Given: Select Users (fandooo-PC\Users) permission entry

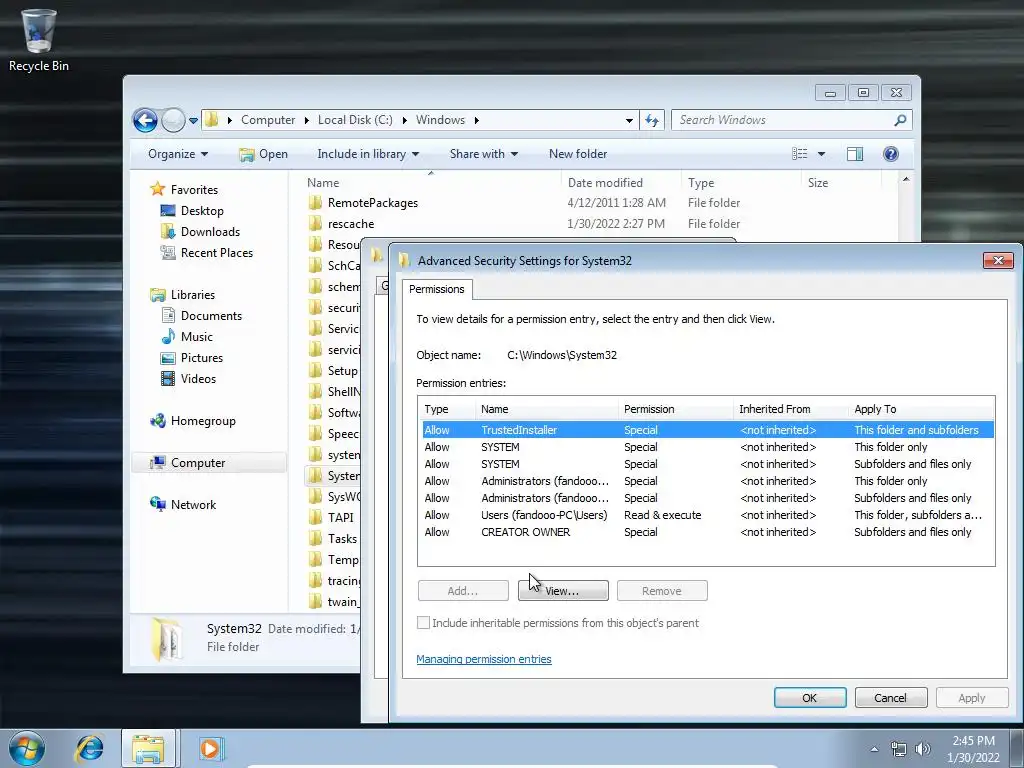Looking at the screenshot, I should click(708, 515).
